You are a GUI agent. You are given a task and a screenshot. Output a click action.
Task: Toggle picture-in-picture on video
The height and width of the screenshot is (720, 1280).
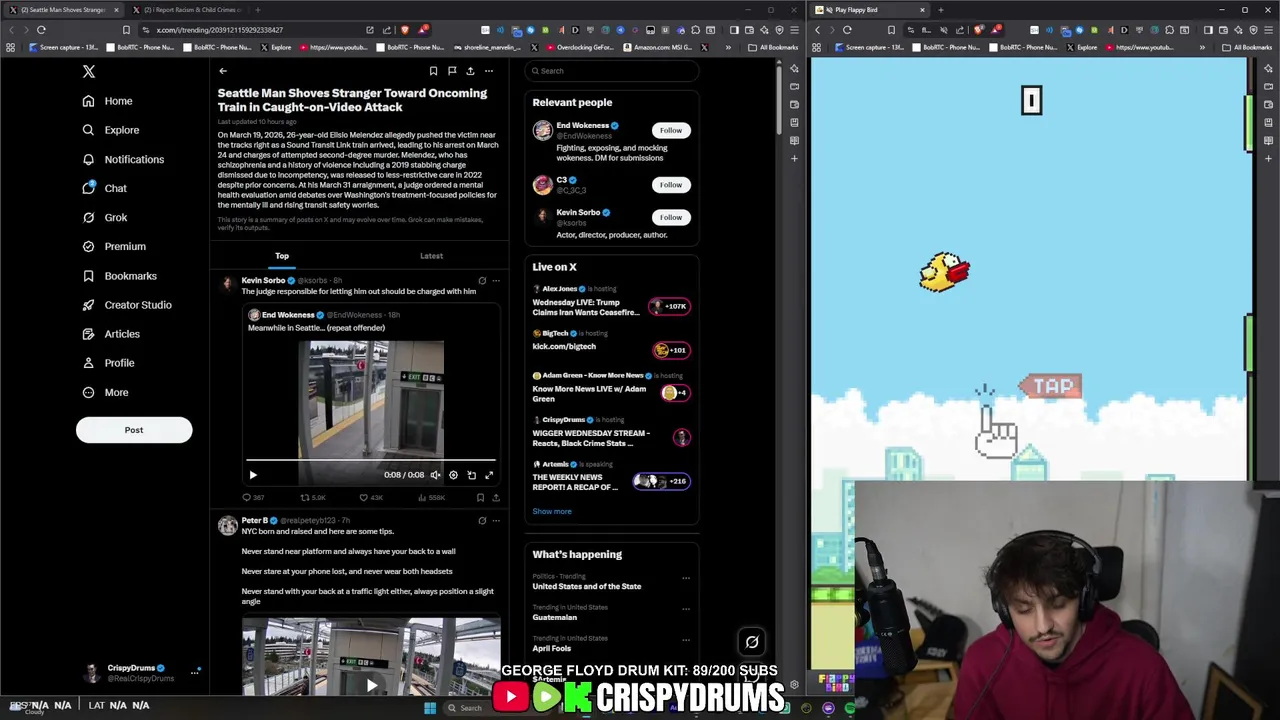(x=472, y=476)
